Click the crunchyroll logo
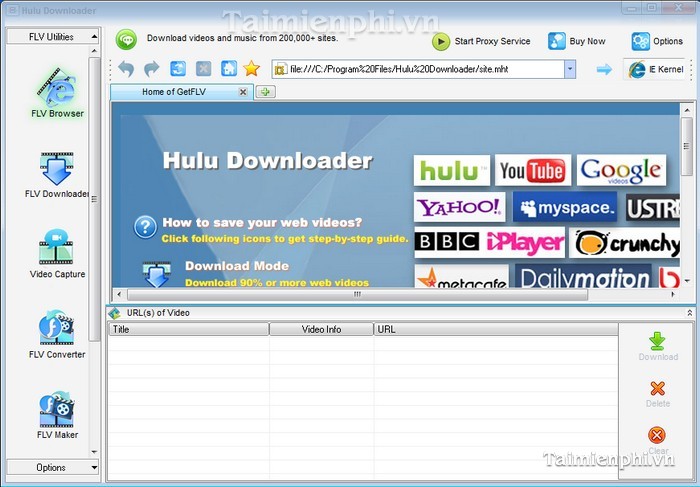This screenshot has width=700, height=487. (x=625, y=242)
